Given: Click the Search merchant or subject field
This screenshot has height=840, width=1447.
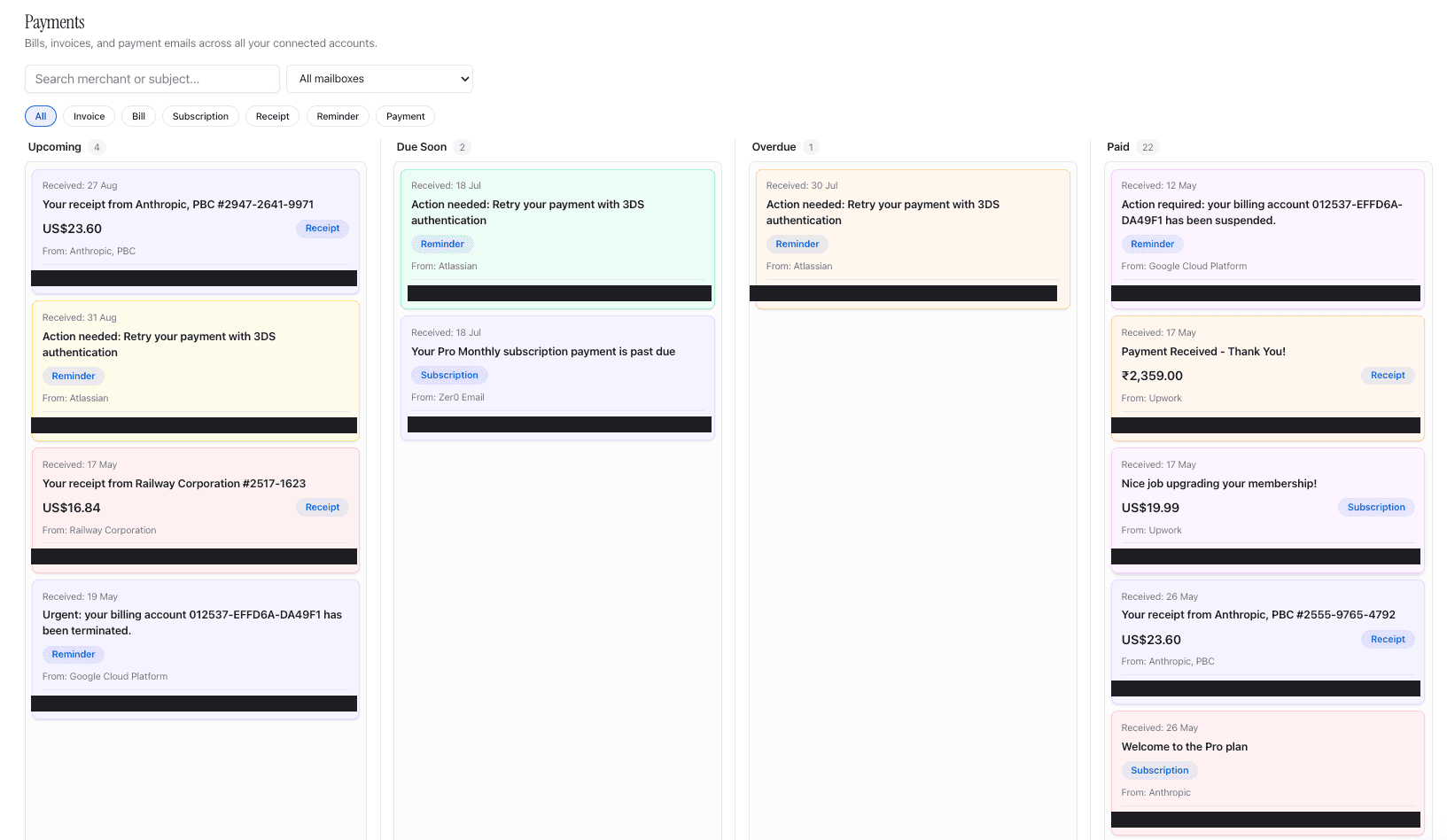Looking at the screenshot, I should tap(152, 79).
